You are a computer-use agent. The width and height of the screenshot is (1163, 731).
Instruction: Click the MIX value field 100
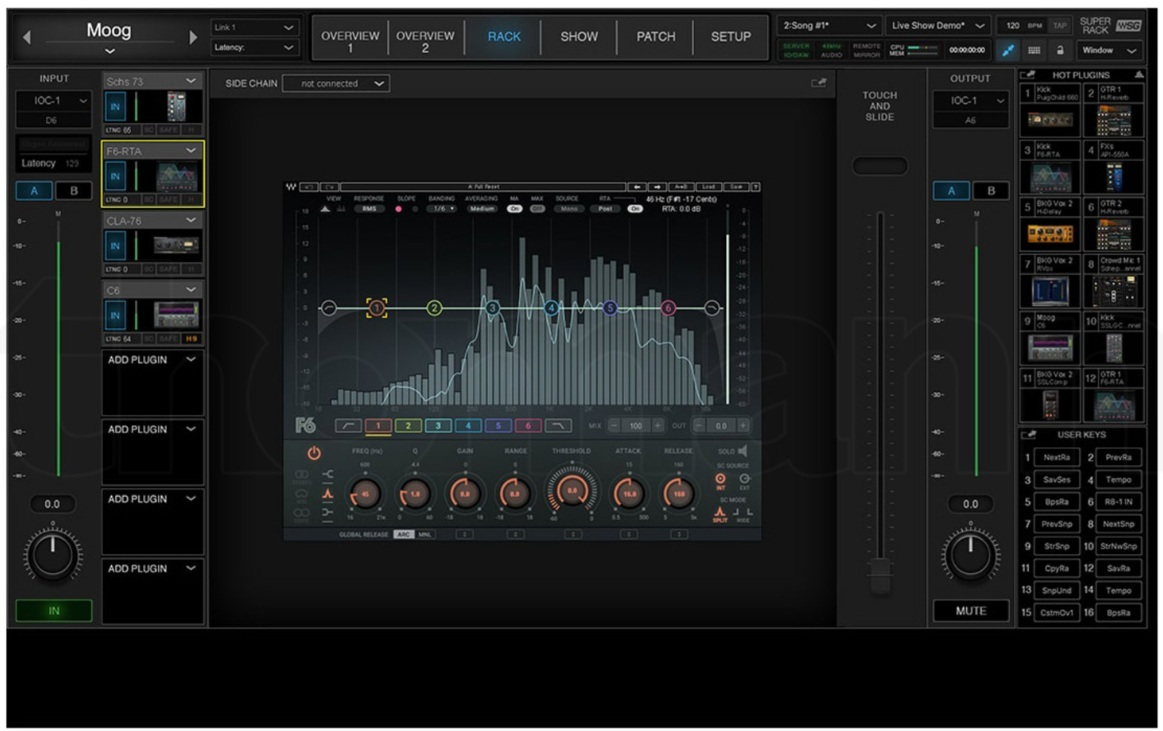click(x=636, y=426)
